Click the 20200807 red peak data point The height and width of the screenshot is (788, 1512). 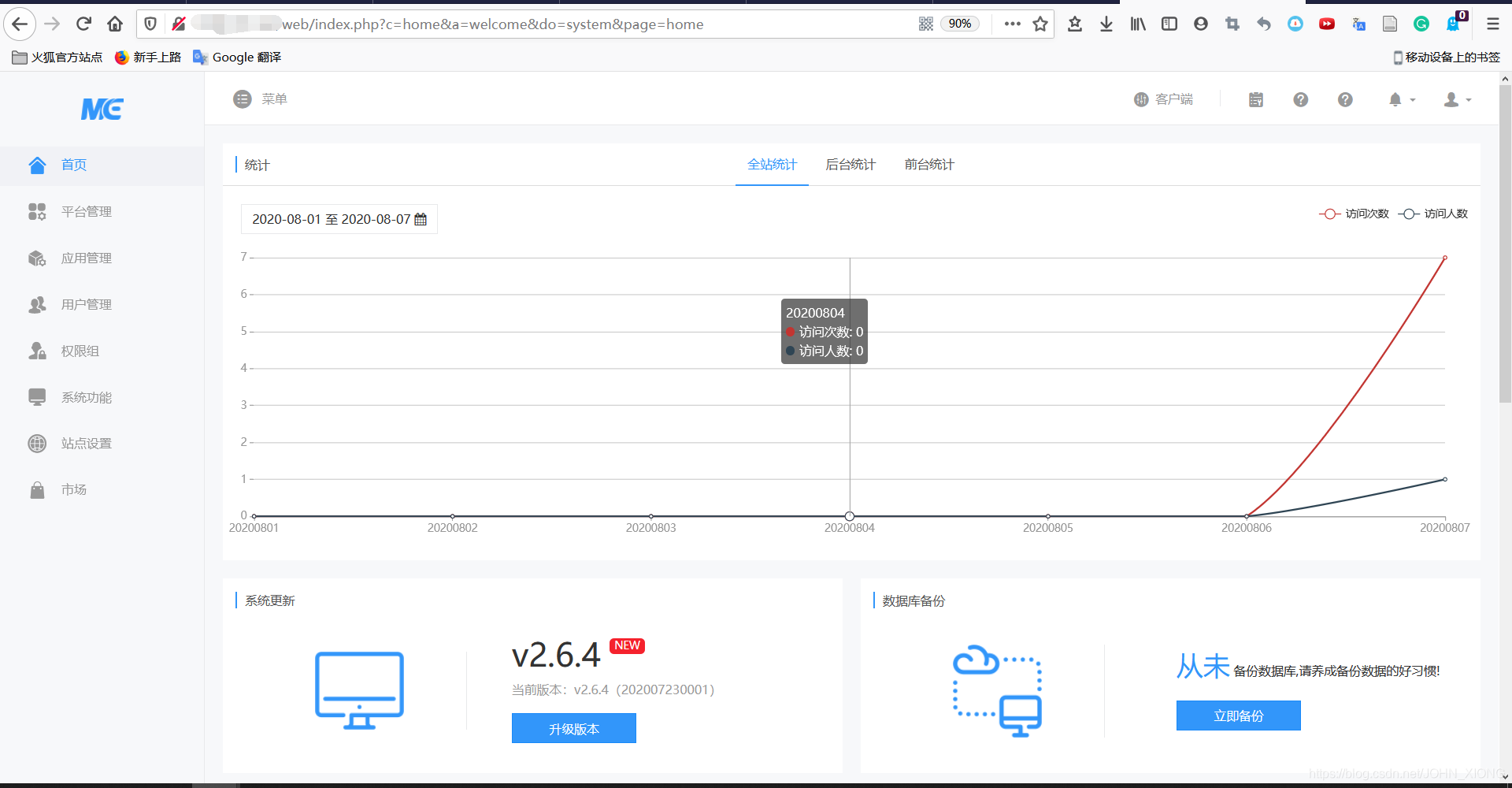1445,258
